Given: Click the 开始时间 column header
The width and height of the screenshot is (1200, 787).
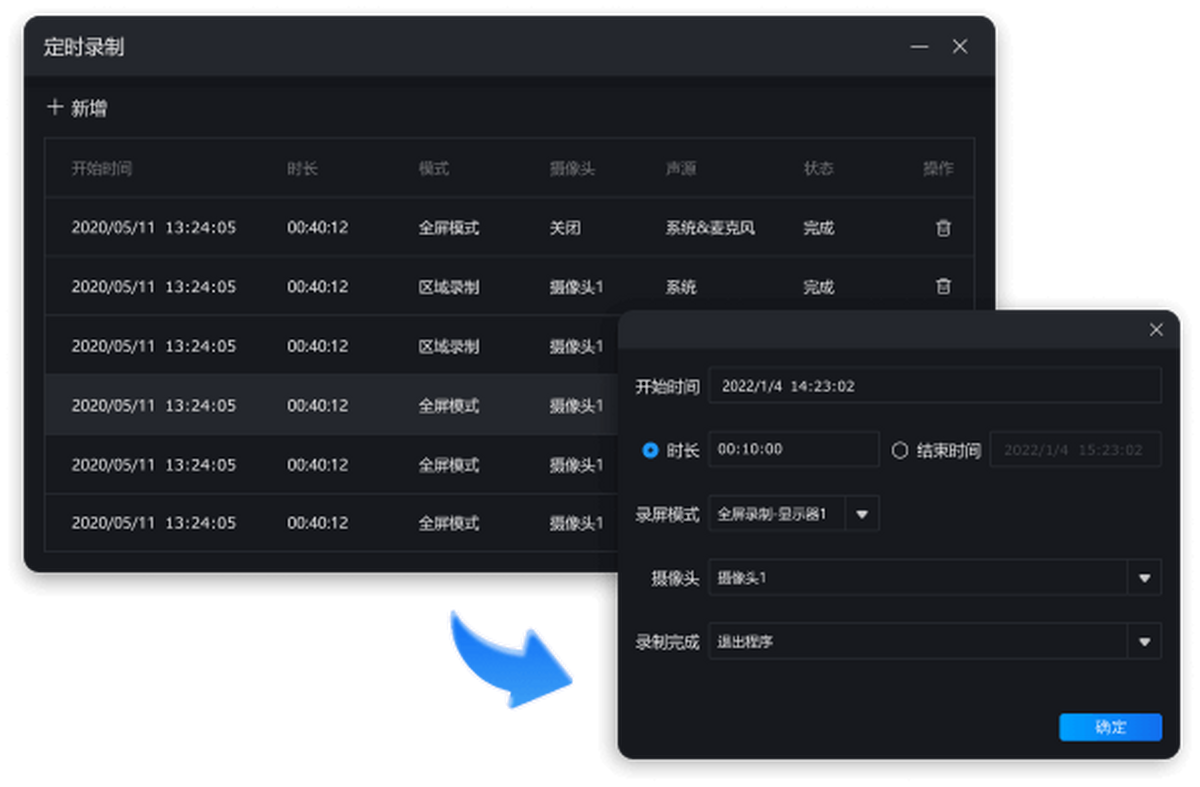Looking at the screenshot, I should click(x=102, y=169).
